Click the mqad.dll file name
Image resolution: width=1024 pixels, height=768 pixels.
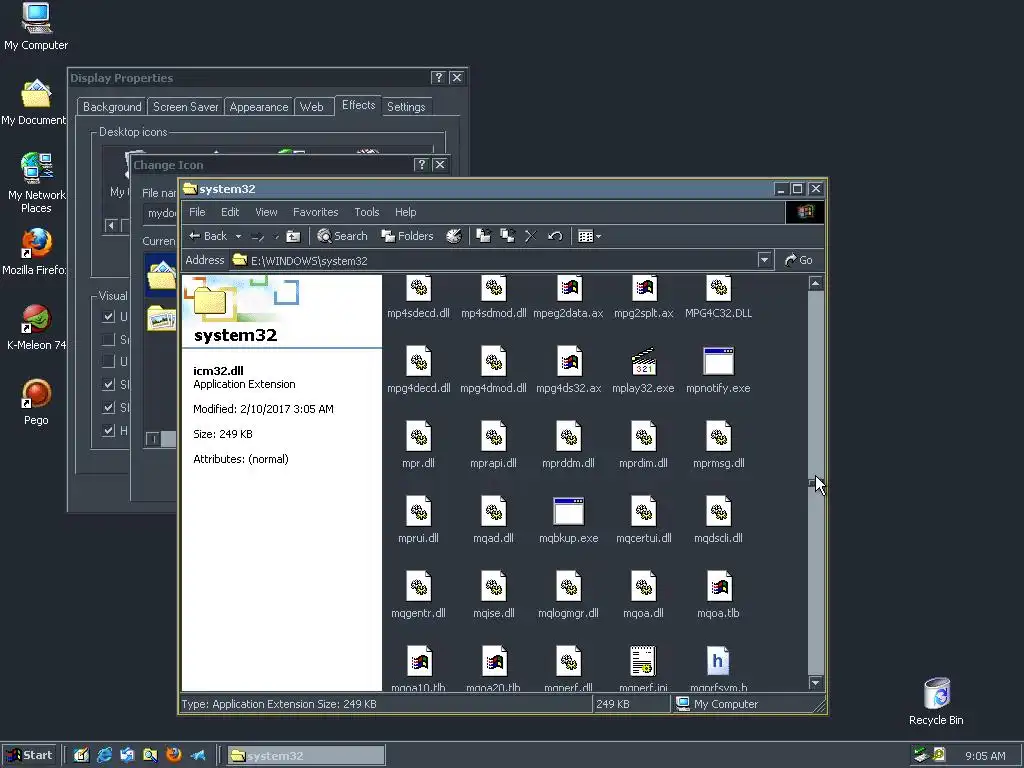point(493,538)
